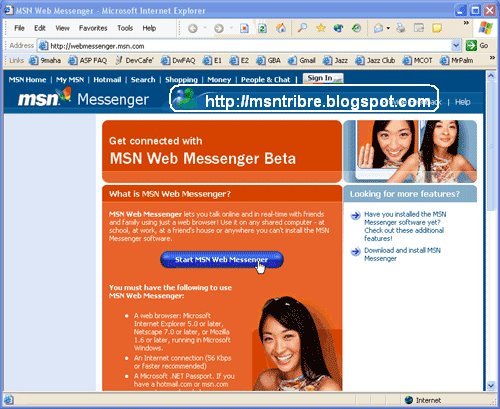The width and height of the screenshot is (500, 409).
Task: Click the Media globe icon in toolbar
Action: tap(339, 28)
